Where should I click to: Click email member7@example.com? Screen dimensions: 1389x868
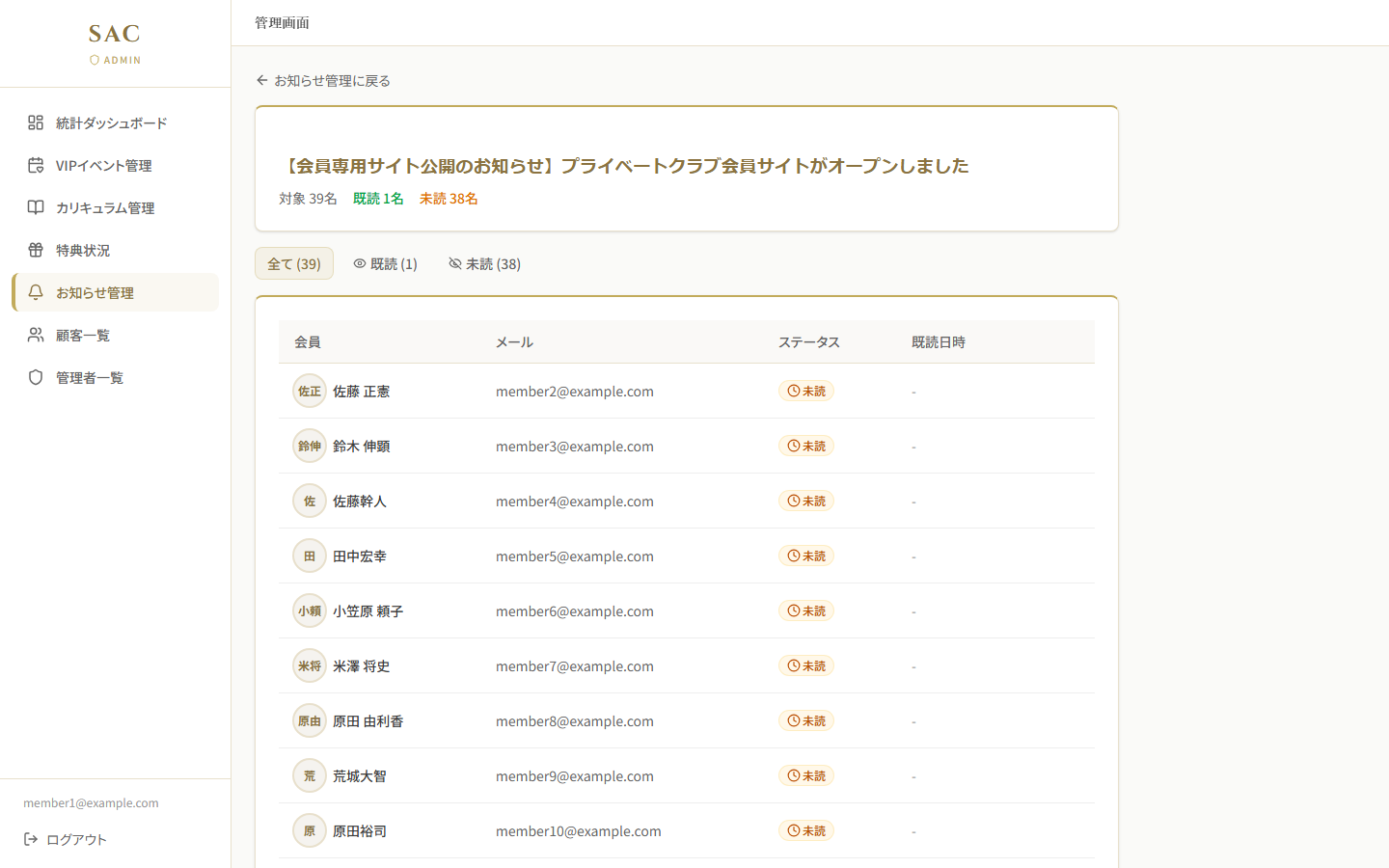pyautogui.click(x=575, y=666)
